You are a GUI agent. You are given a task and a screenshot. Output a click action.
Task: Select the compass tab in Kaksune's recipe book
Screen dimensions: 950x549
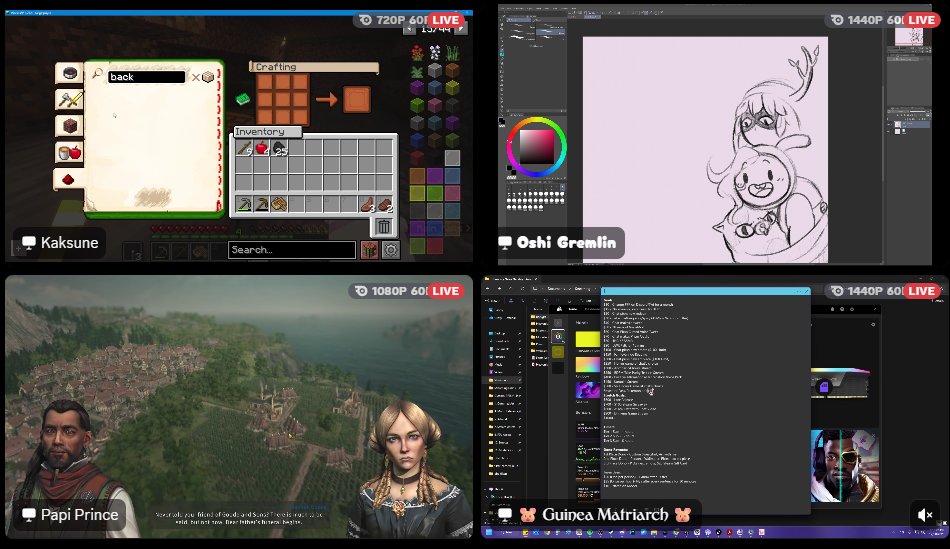tap(69, 73)
